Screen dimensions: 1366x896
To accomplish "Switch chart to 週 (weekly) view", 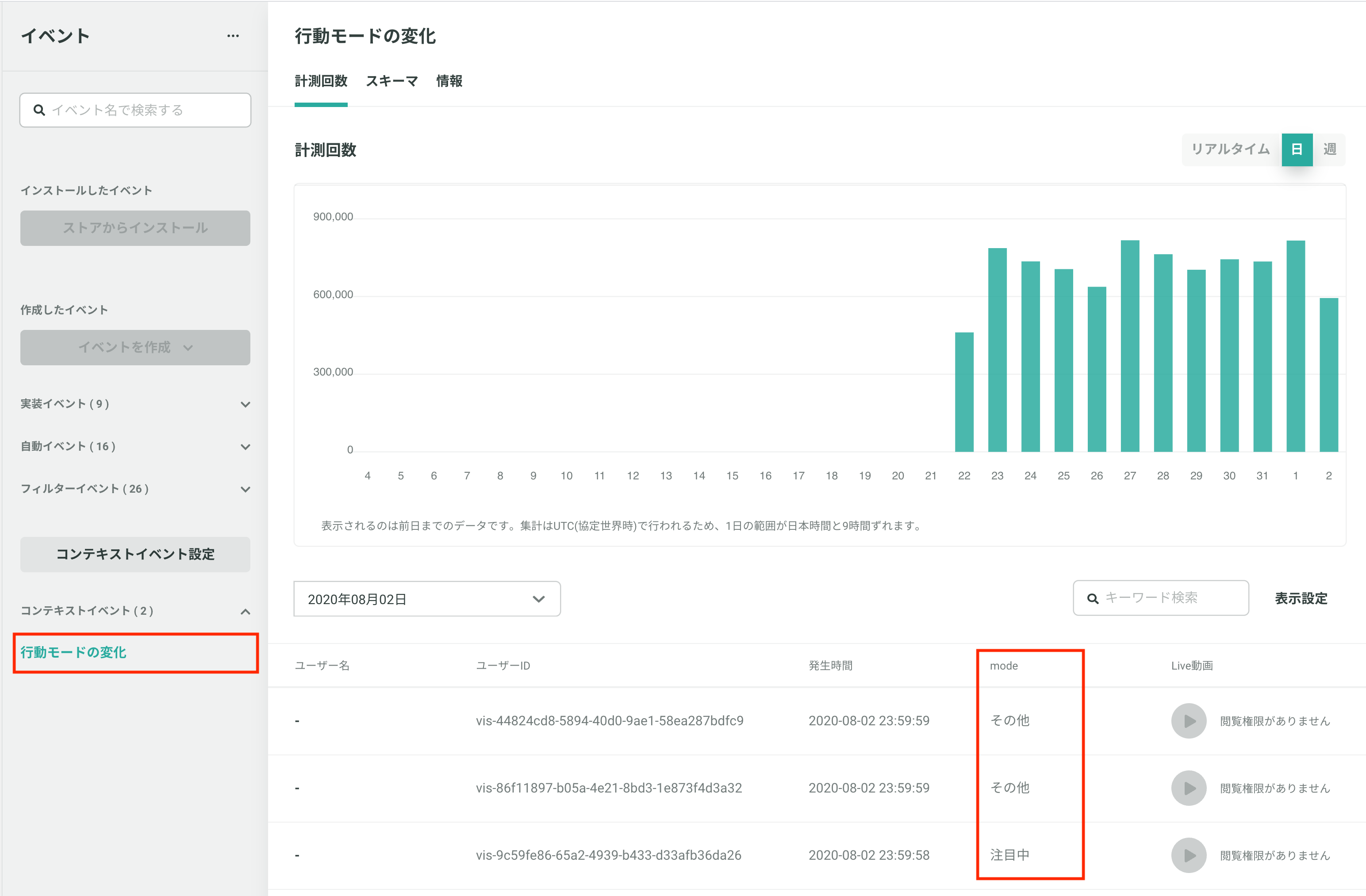I will point(1330,149).
